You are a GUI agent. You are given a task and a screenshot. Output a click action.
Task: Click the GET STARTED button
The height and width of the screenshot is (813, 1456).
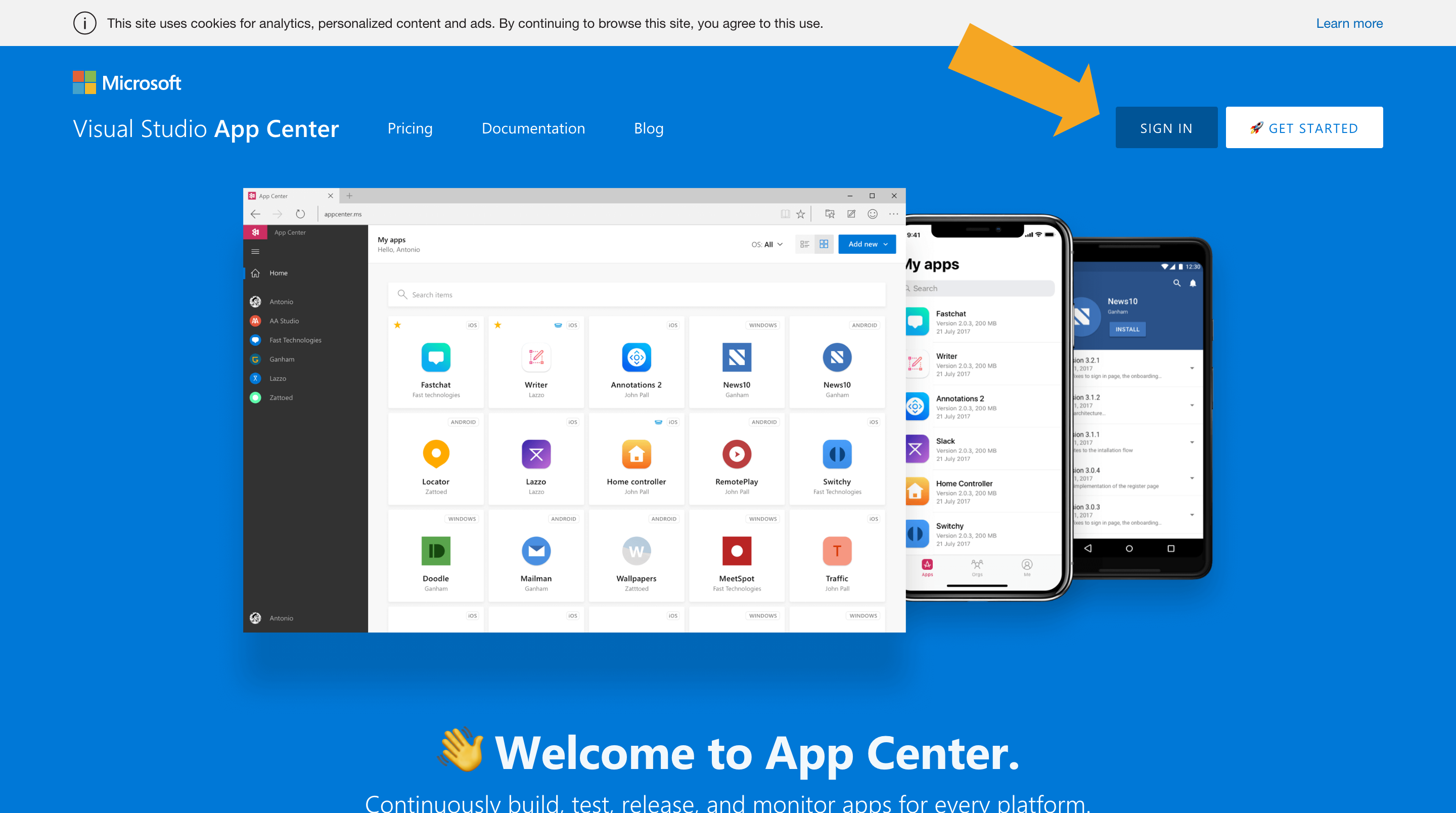pos(1304,127)
